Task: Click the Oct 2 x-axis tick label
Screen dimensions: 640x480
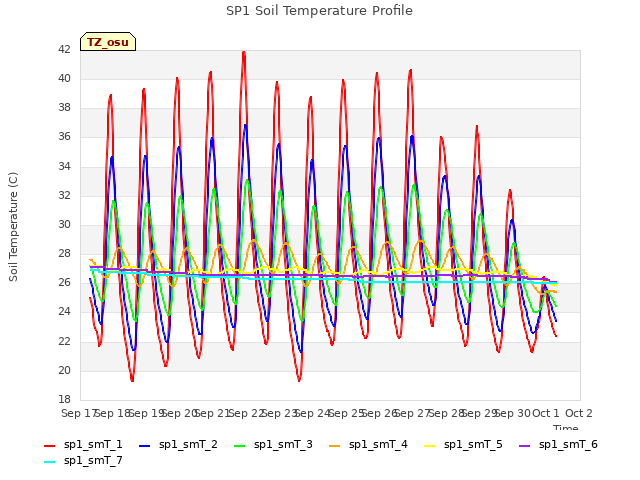Action: coord(579,413)
